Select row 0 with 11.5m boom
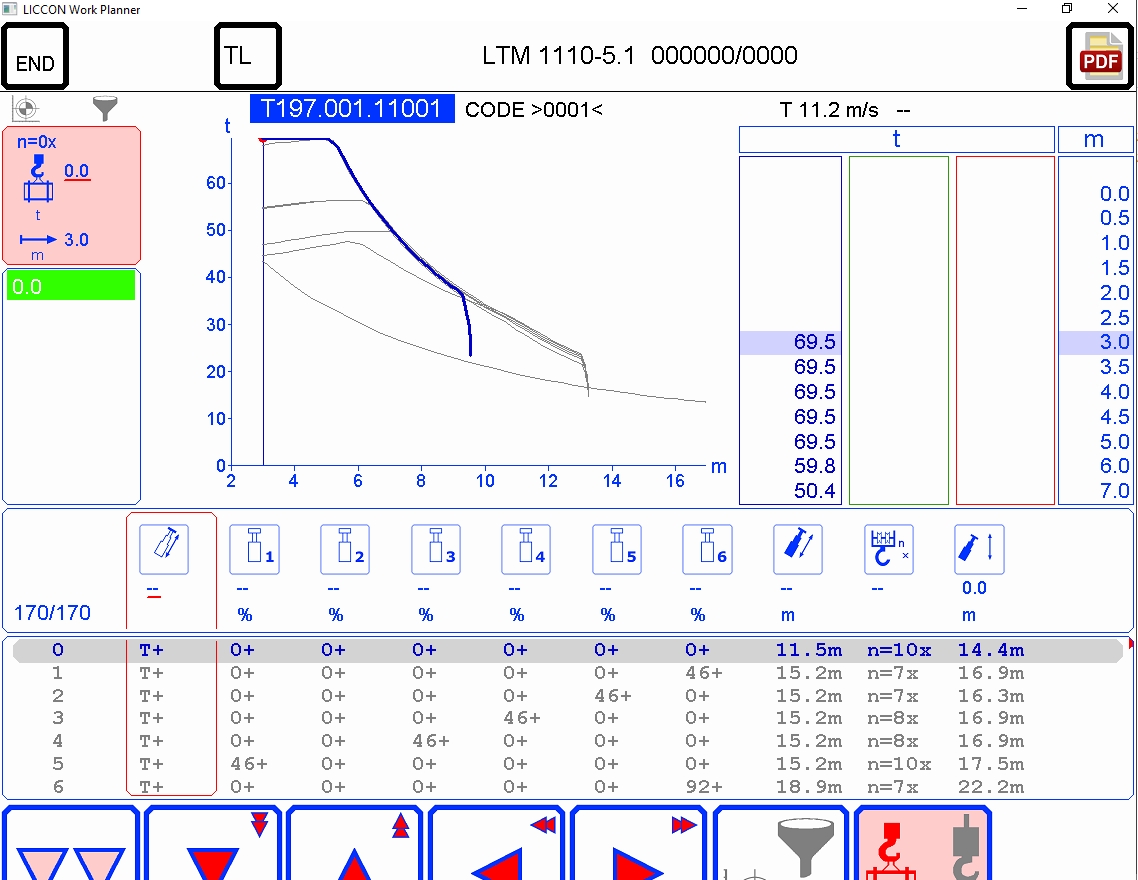Screen dimensions: 1138x880 [568, 650]
